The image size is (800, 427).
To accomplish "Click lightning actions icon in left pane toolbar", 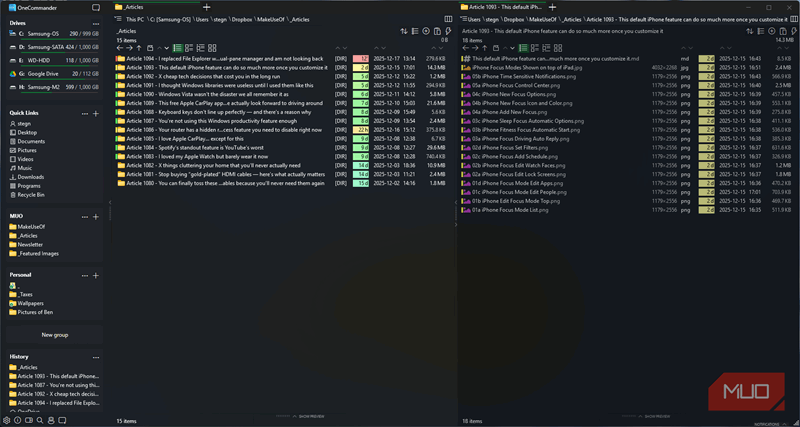I will [x=448, y=31].
